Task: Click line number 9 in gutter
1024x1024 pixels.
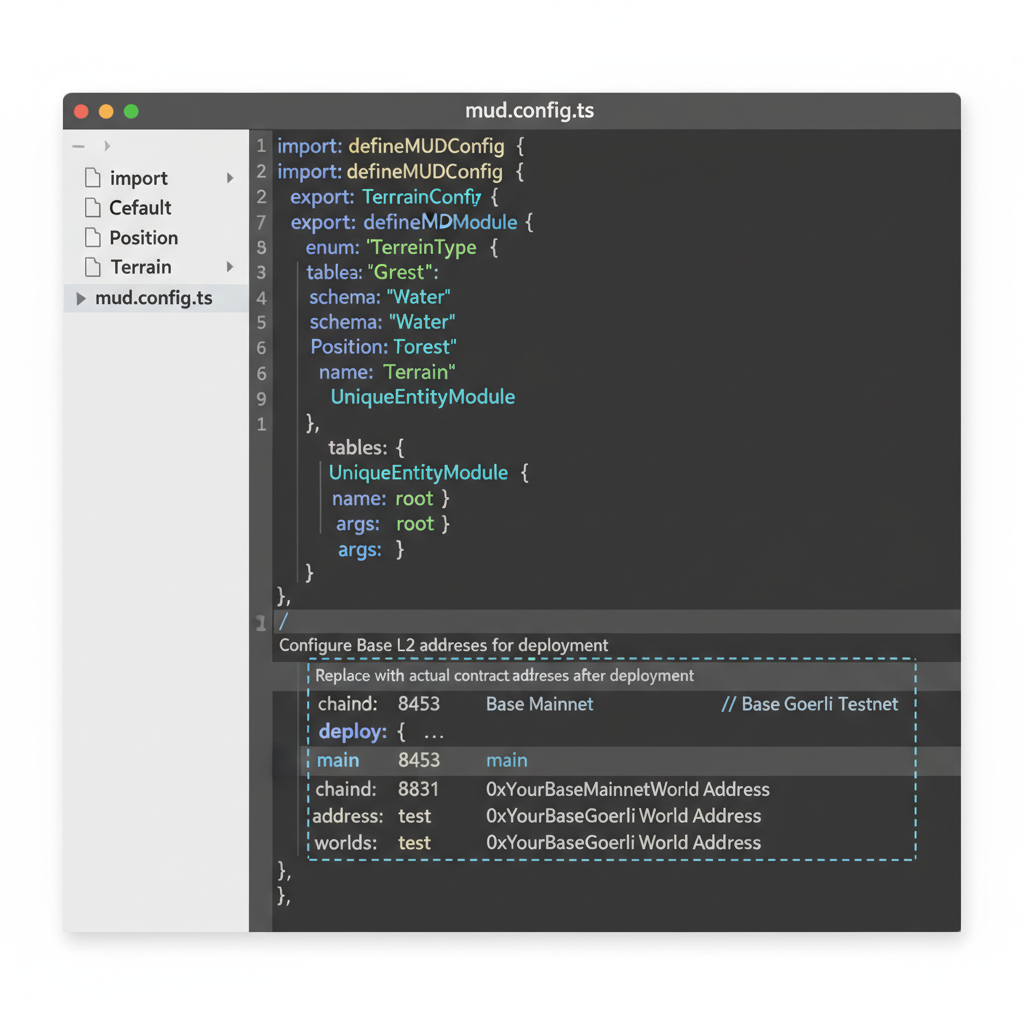Action: click(261, 399)
